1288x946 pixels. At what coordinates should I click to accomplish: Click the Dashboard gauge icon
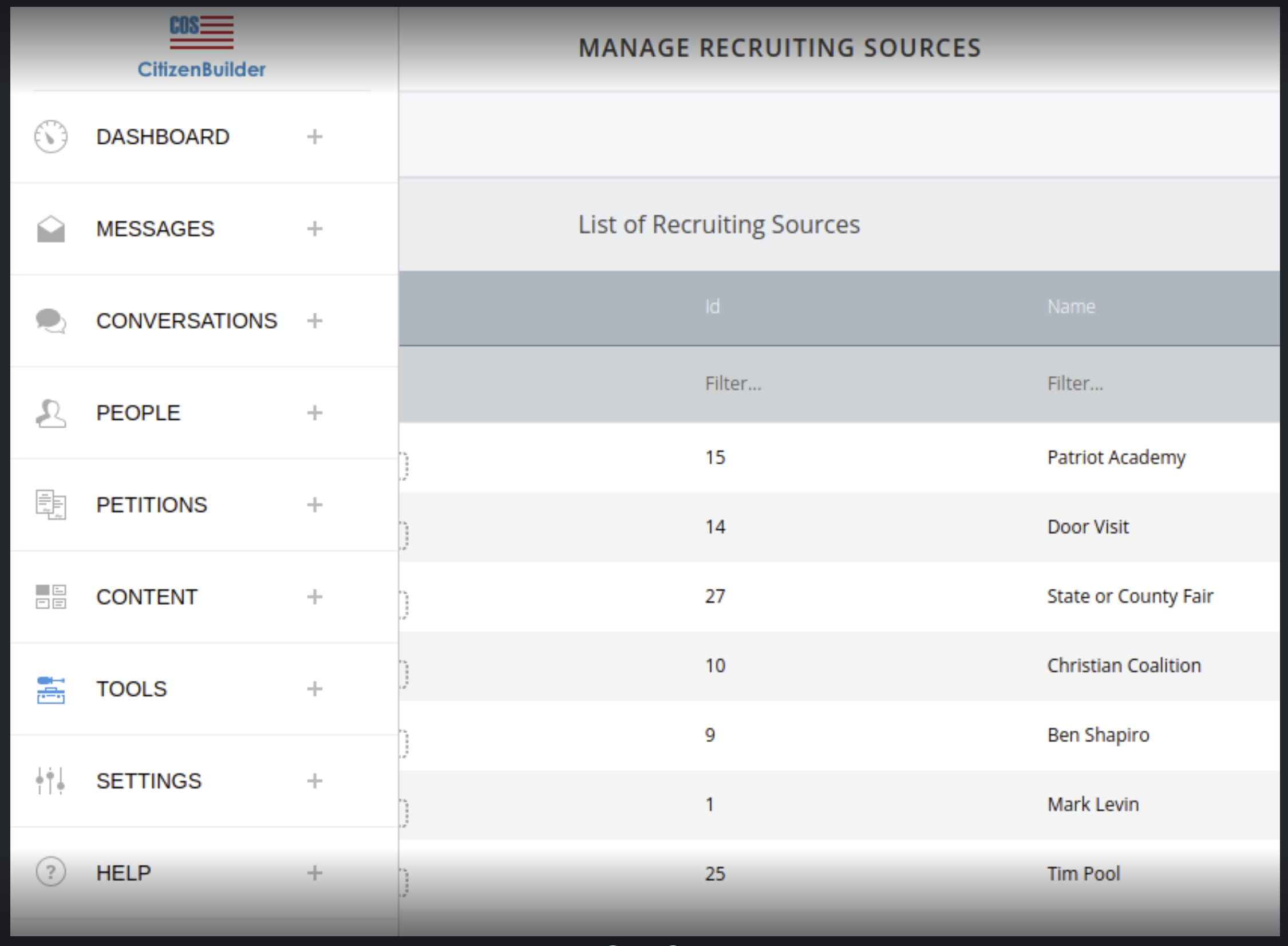pyautogui.click(x=50, y=137)
